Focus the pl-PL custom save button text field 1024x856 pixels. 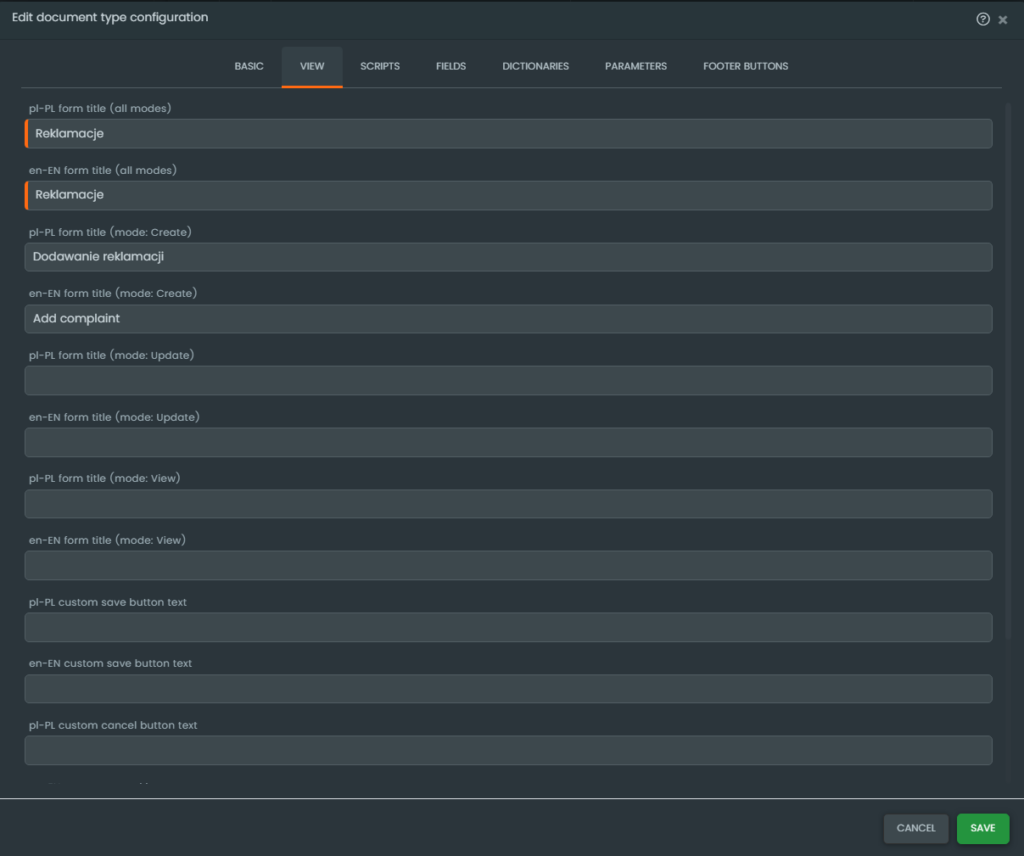point(508,627)
